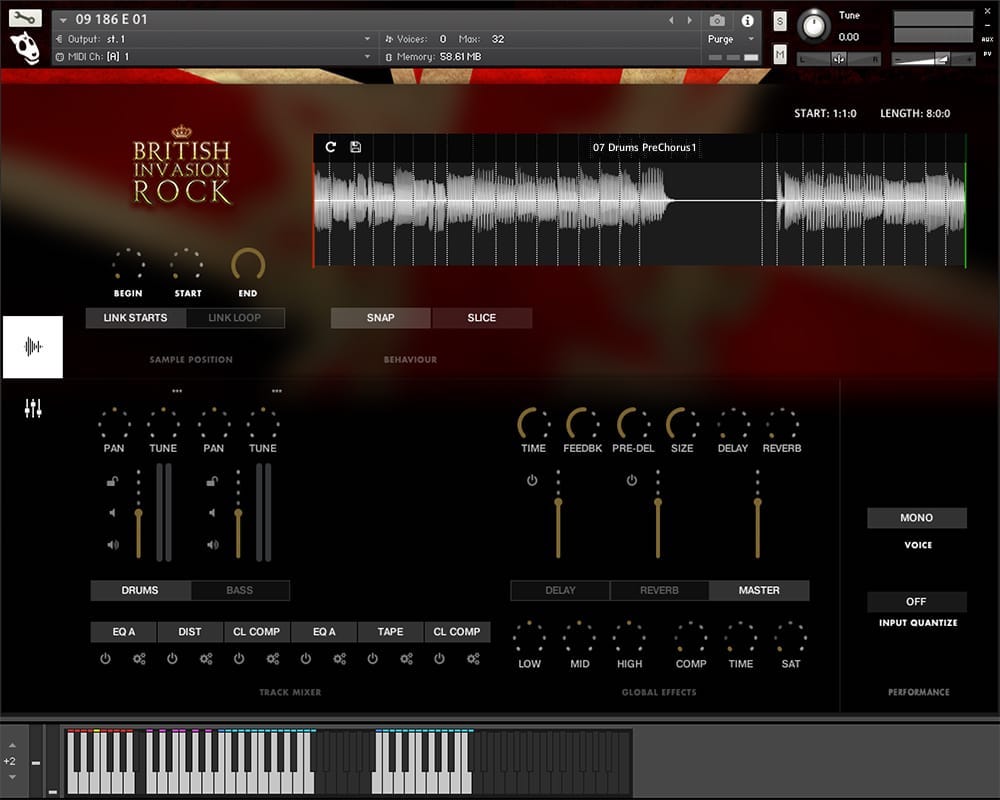Open the DIST effect settings gear icon

206,659
